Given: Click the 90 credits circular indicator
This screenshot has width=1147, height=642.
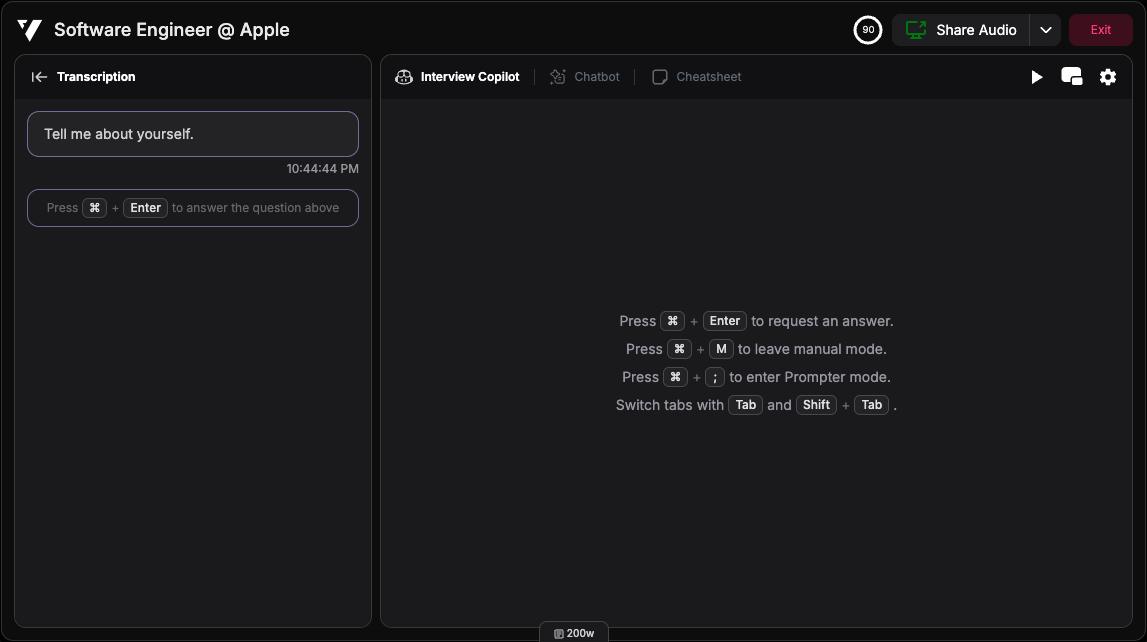Looking at the screenshot, I should pos(867,29).
